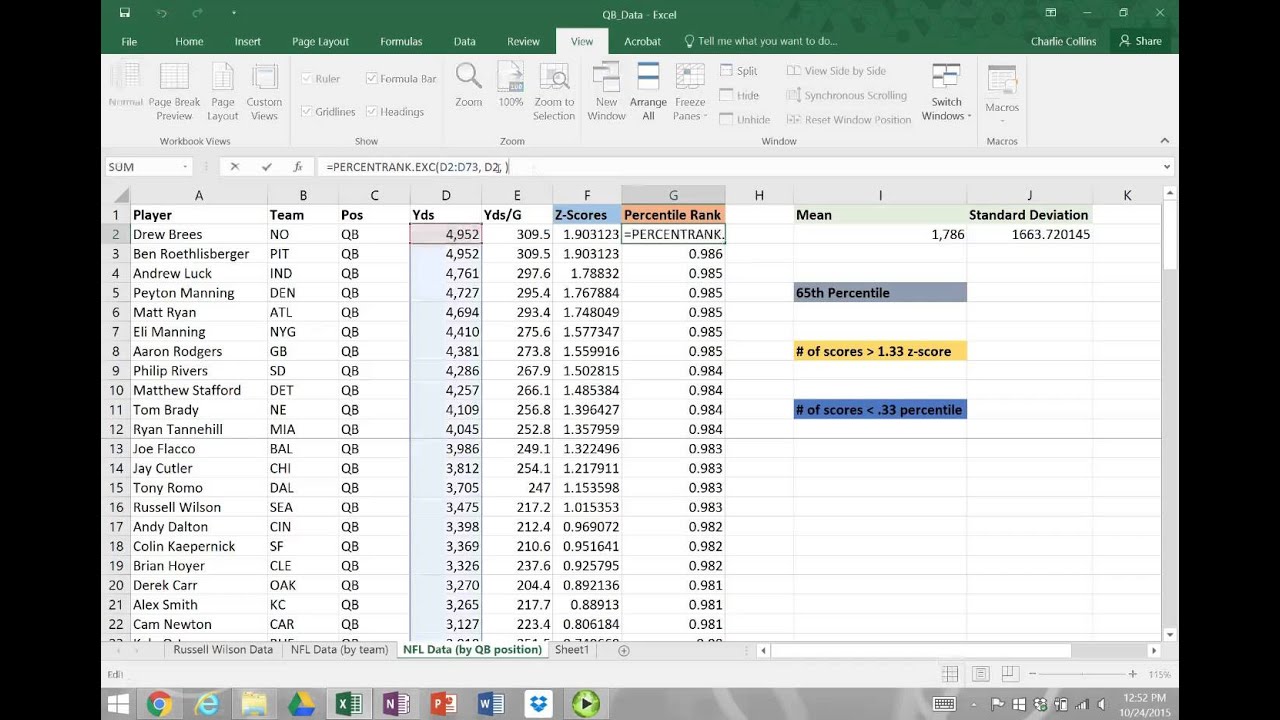Confirm formula with the checkmark icon
Screen dimensions: 1280x720
[266, 167]
